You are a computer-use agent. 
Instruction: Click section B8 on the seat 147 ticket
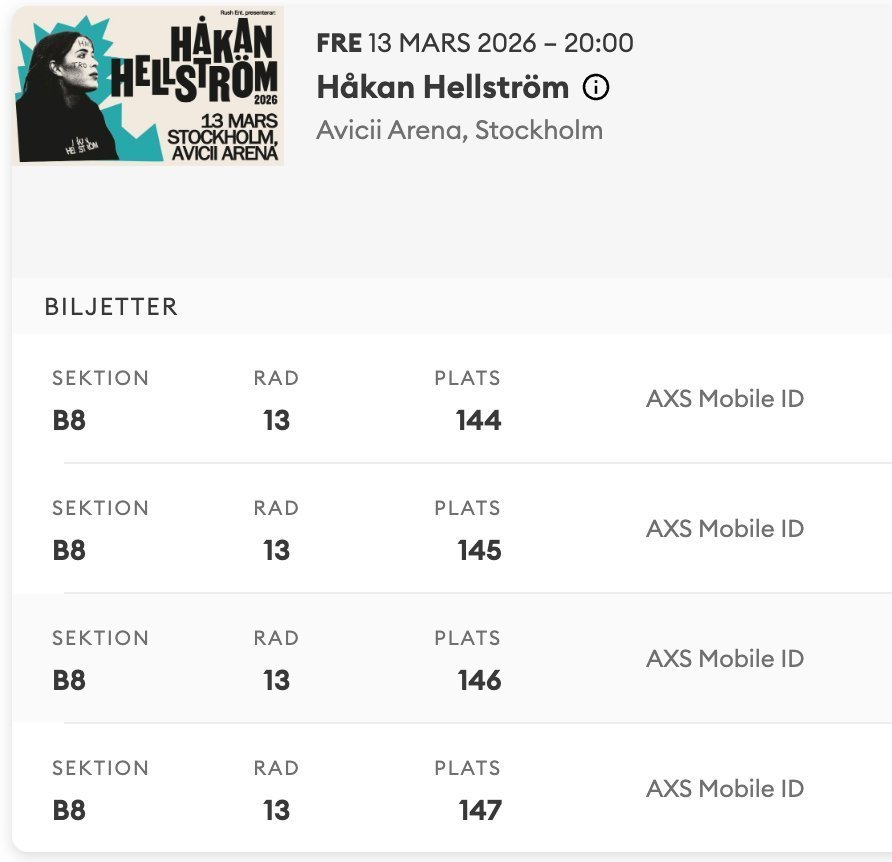click(69, 811)
